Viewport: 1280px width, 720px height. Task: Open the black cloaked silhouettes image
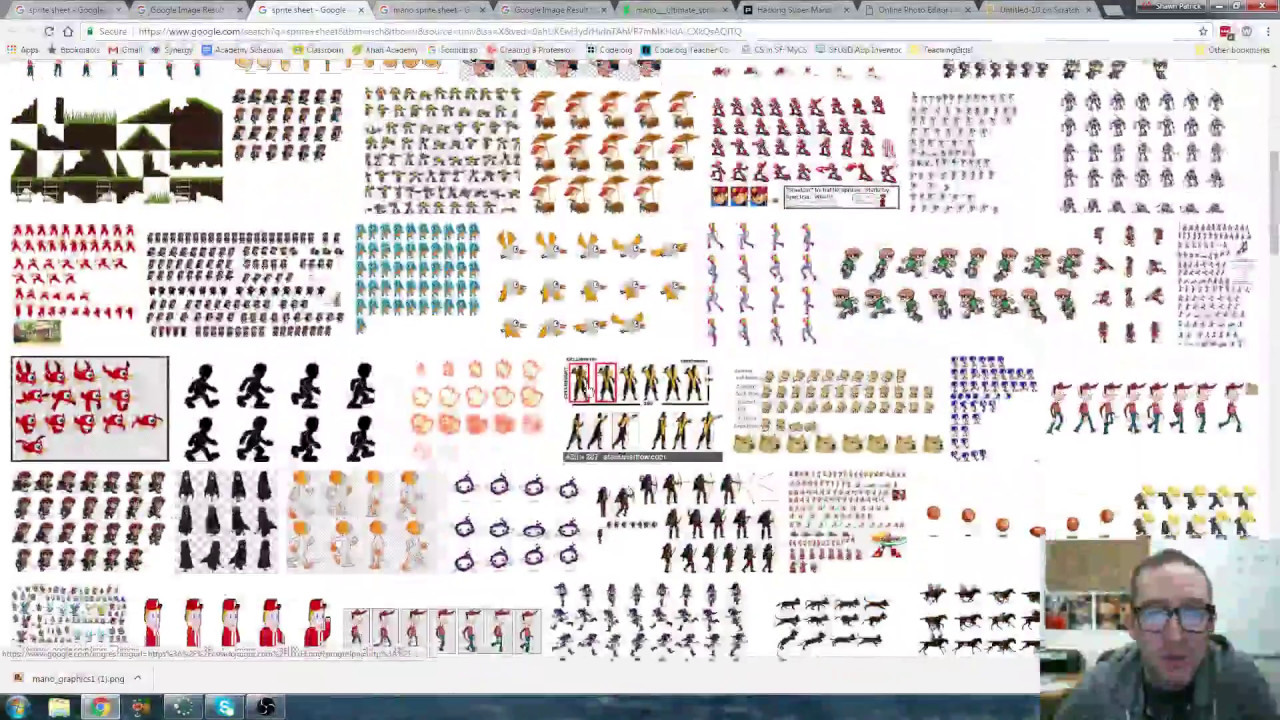[226, 521]
